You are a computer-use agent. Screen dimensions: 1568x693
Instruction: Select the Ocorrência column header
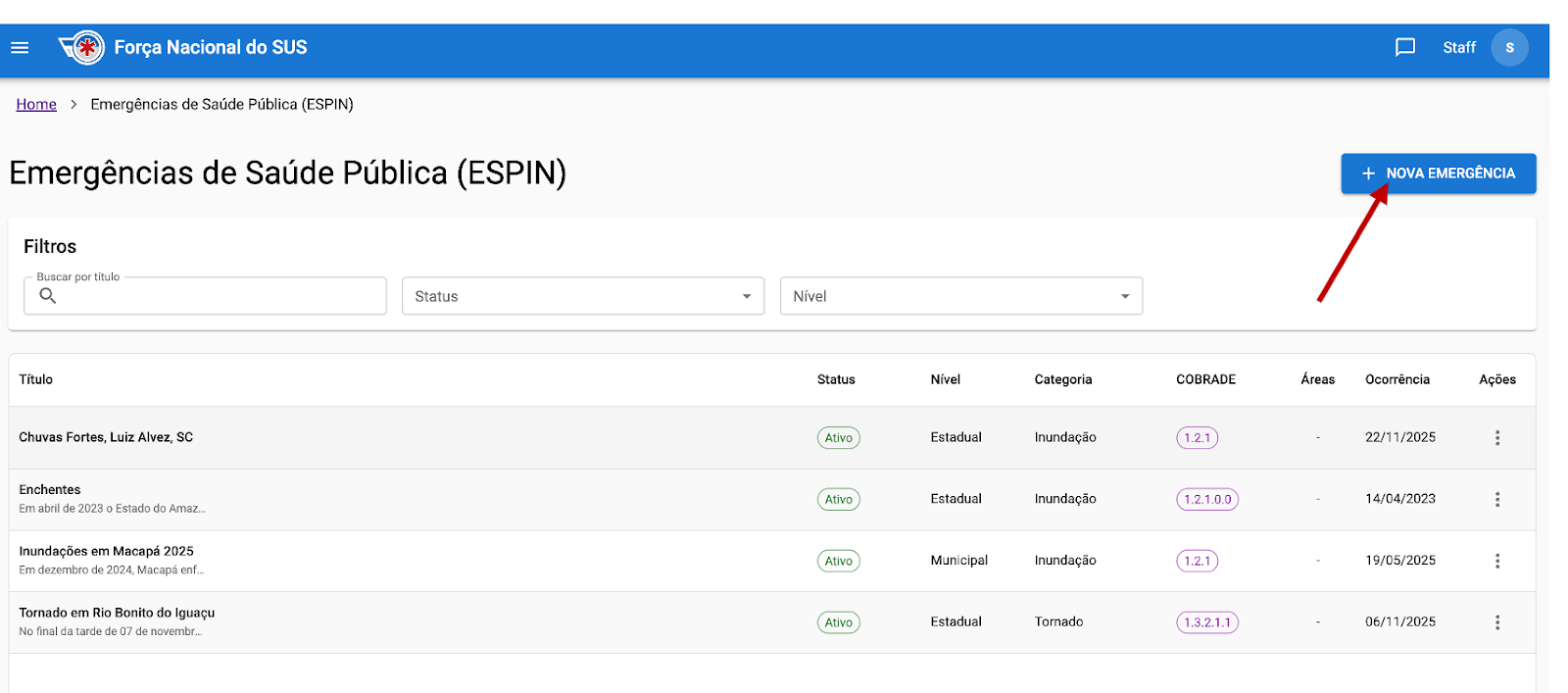coord(1396,379)
